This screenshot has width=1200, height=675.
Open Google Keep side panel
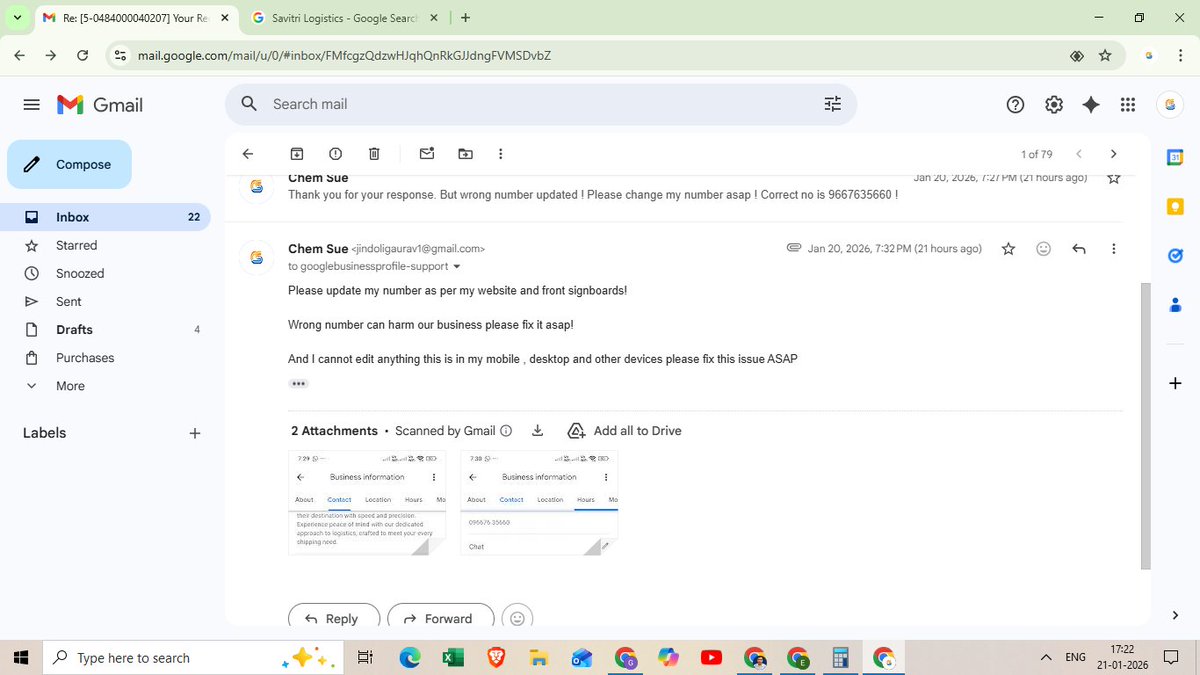click(1175, 206)
